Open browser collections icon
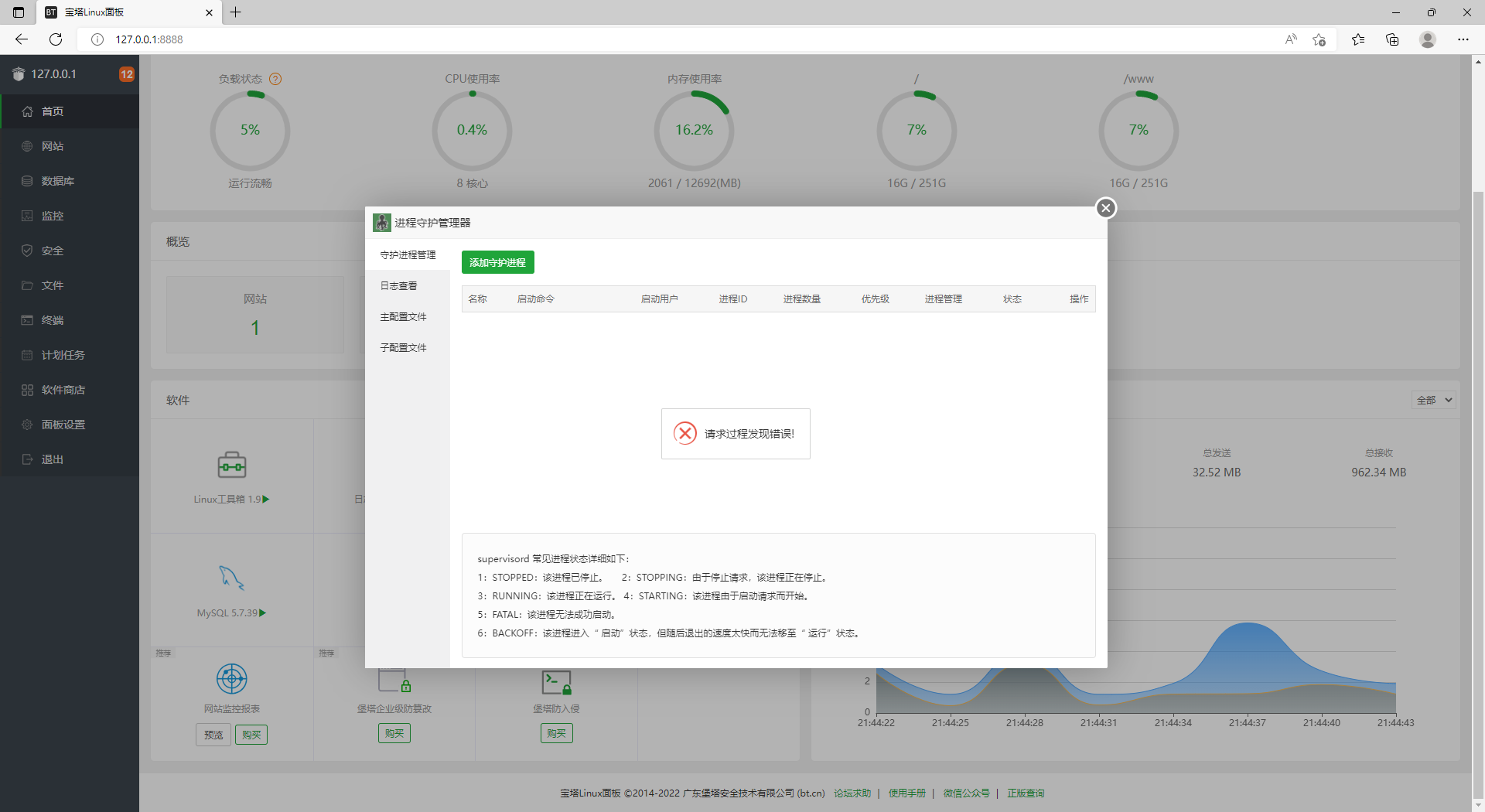 pos(1392,39)
